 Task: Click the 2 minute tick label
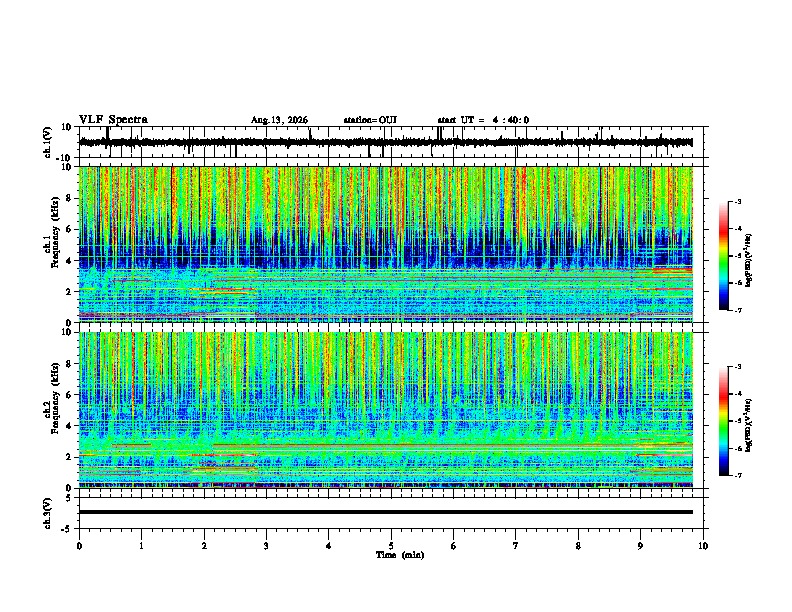[x=204, y=546]
